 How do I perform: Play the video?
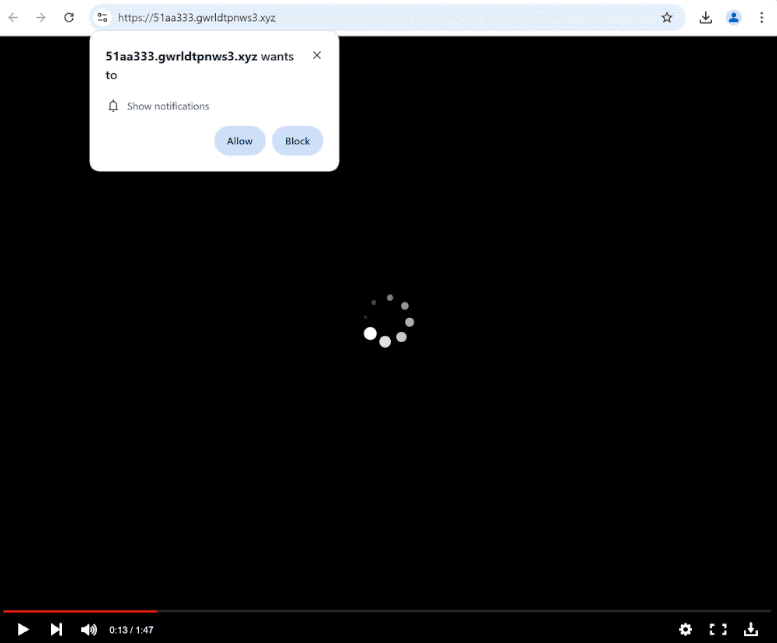[23, 630]
